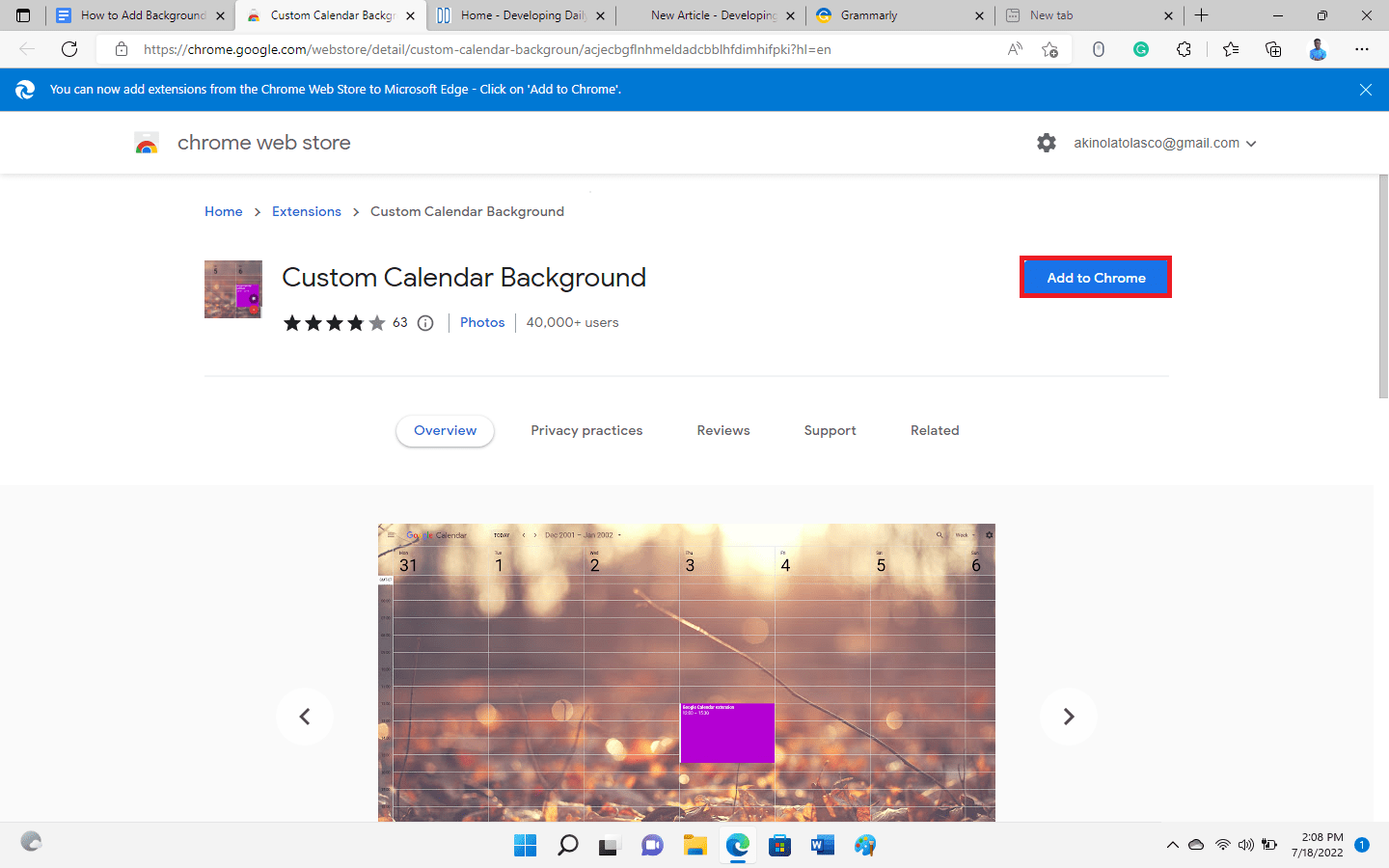Open the Chat app on taskbar

tap(652, 846)
